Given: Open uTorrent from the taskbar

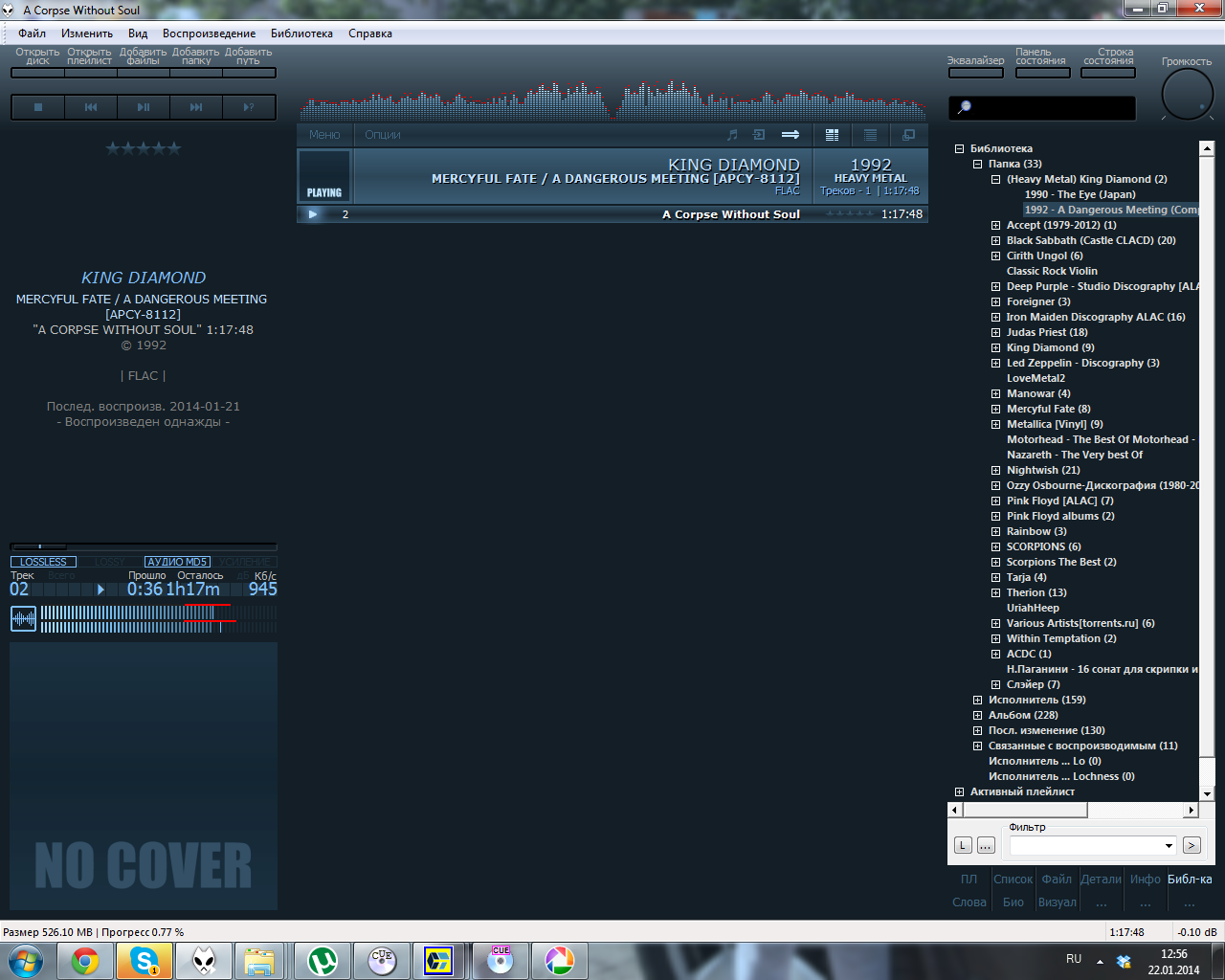Looking at the screenshot, I should 322,961.
